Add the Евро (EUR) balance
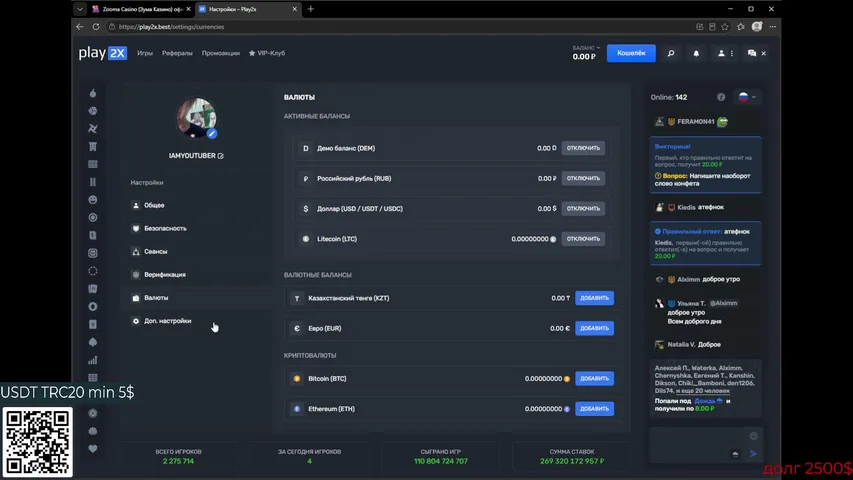This screenshot has height=480, width=853. 595,328
